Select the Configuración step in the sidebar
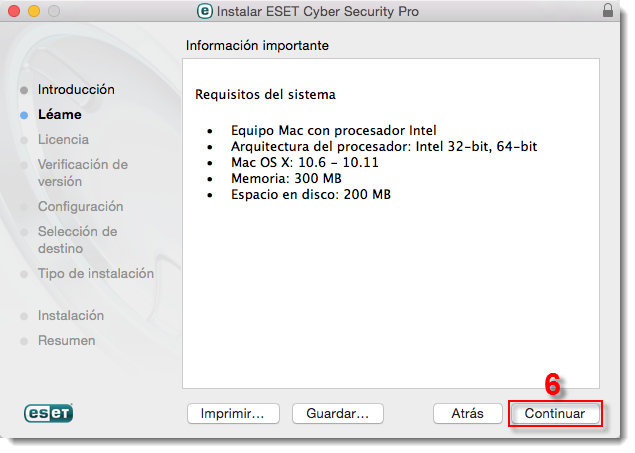This screenshot has height=453, width=635. 81,206
